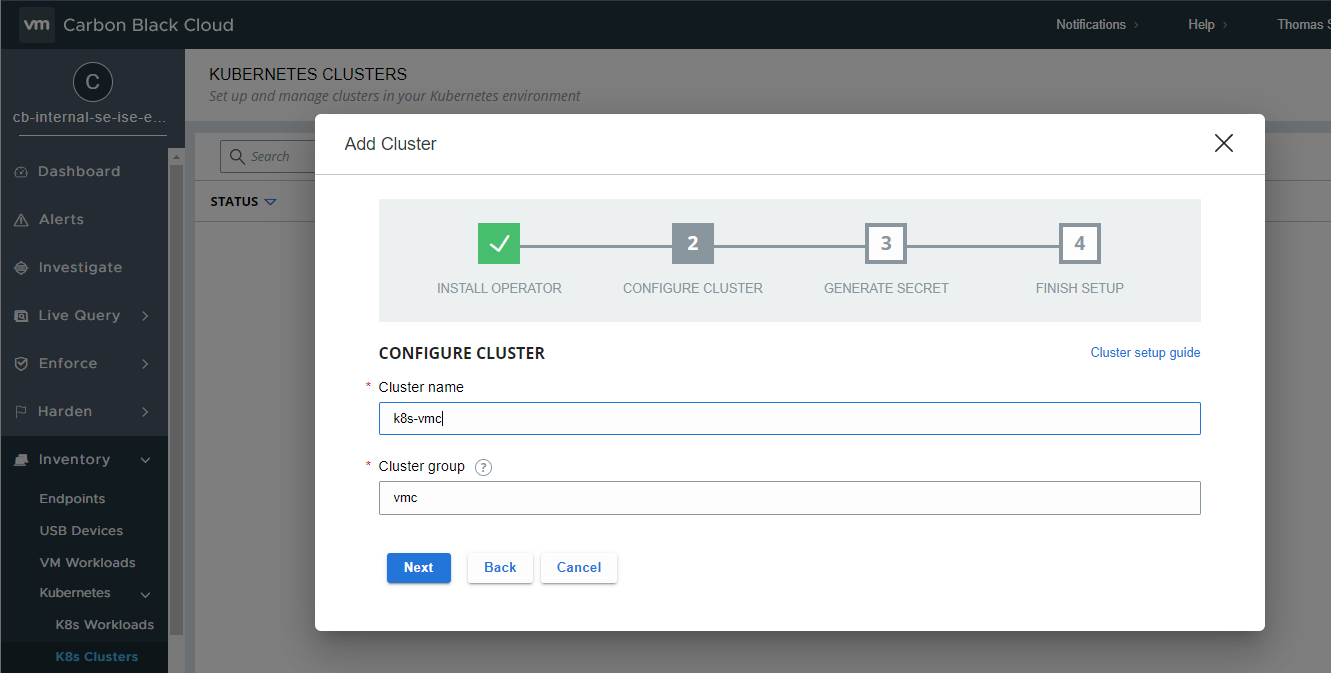
Task: Open the Help menu
Action: point(1208,24)
